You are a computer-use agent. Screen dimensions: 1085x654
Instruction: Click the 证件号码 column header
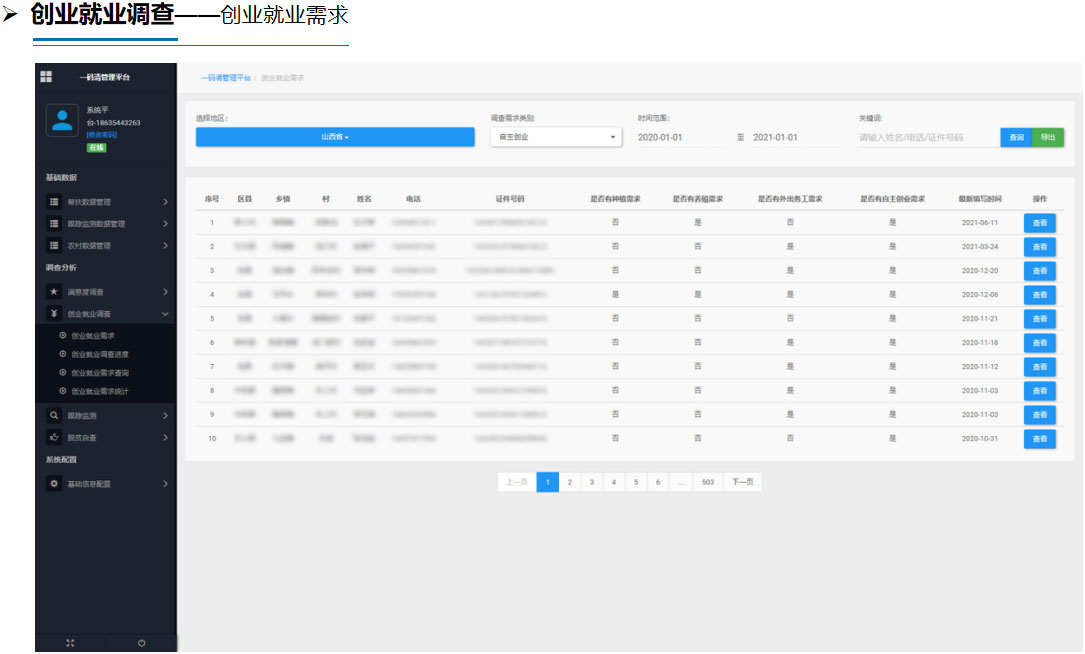tap(510, 199)
